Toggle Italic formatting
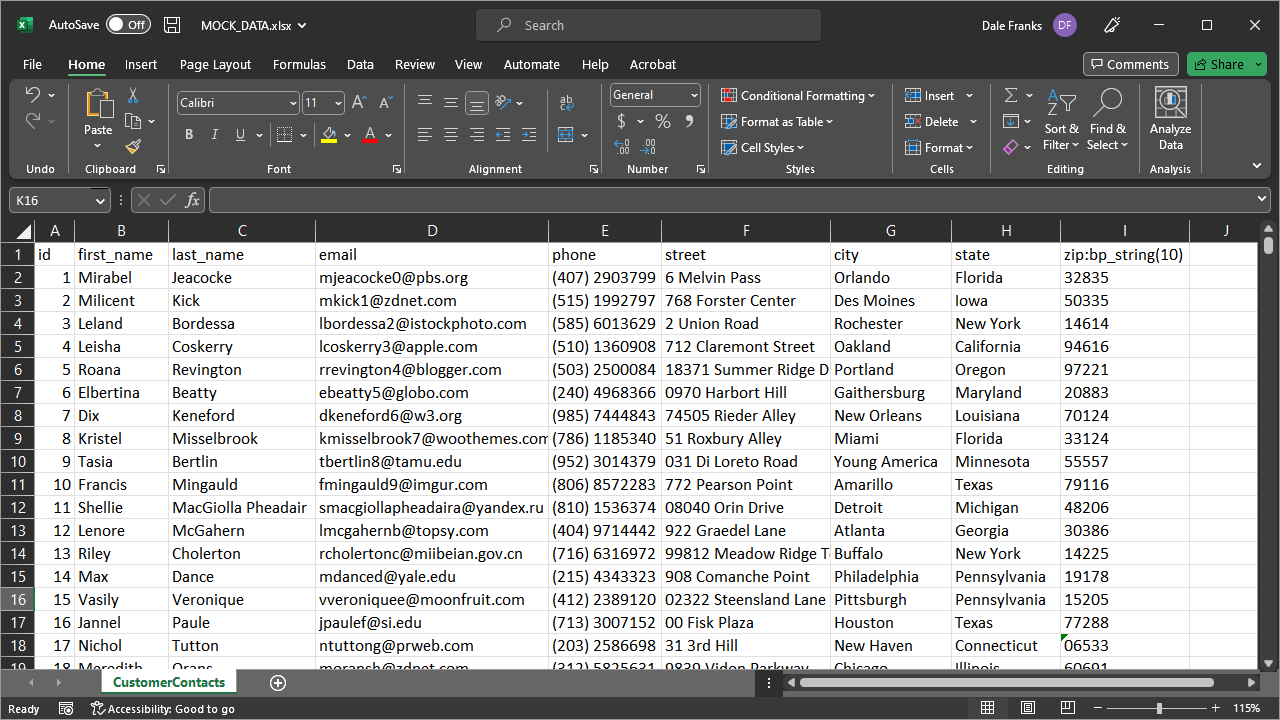This screenshot has width=1280, height=720. pos(215,135)
